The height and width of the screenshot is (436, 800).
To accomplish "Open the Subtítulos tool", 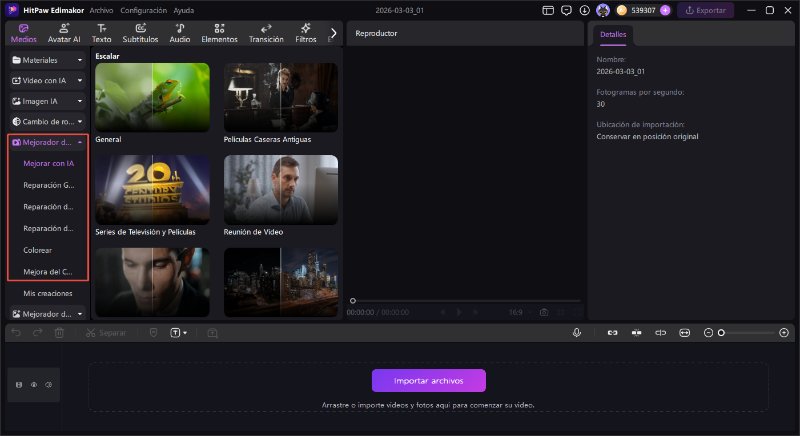I will tap(140, 33).
